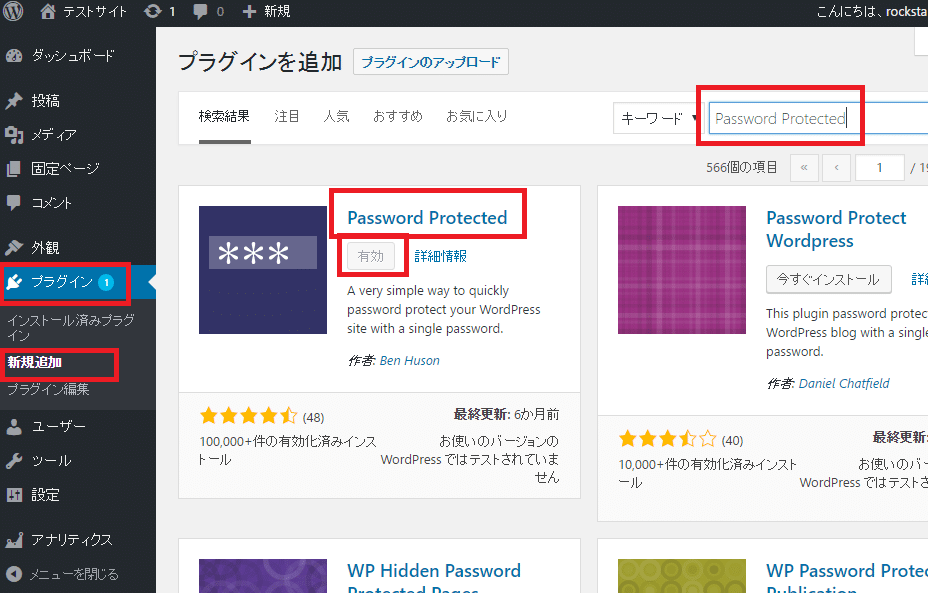928x593 pixels.
Task: Click the 投稿 pushpin icon
Action: click(14, 101)
